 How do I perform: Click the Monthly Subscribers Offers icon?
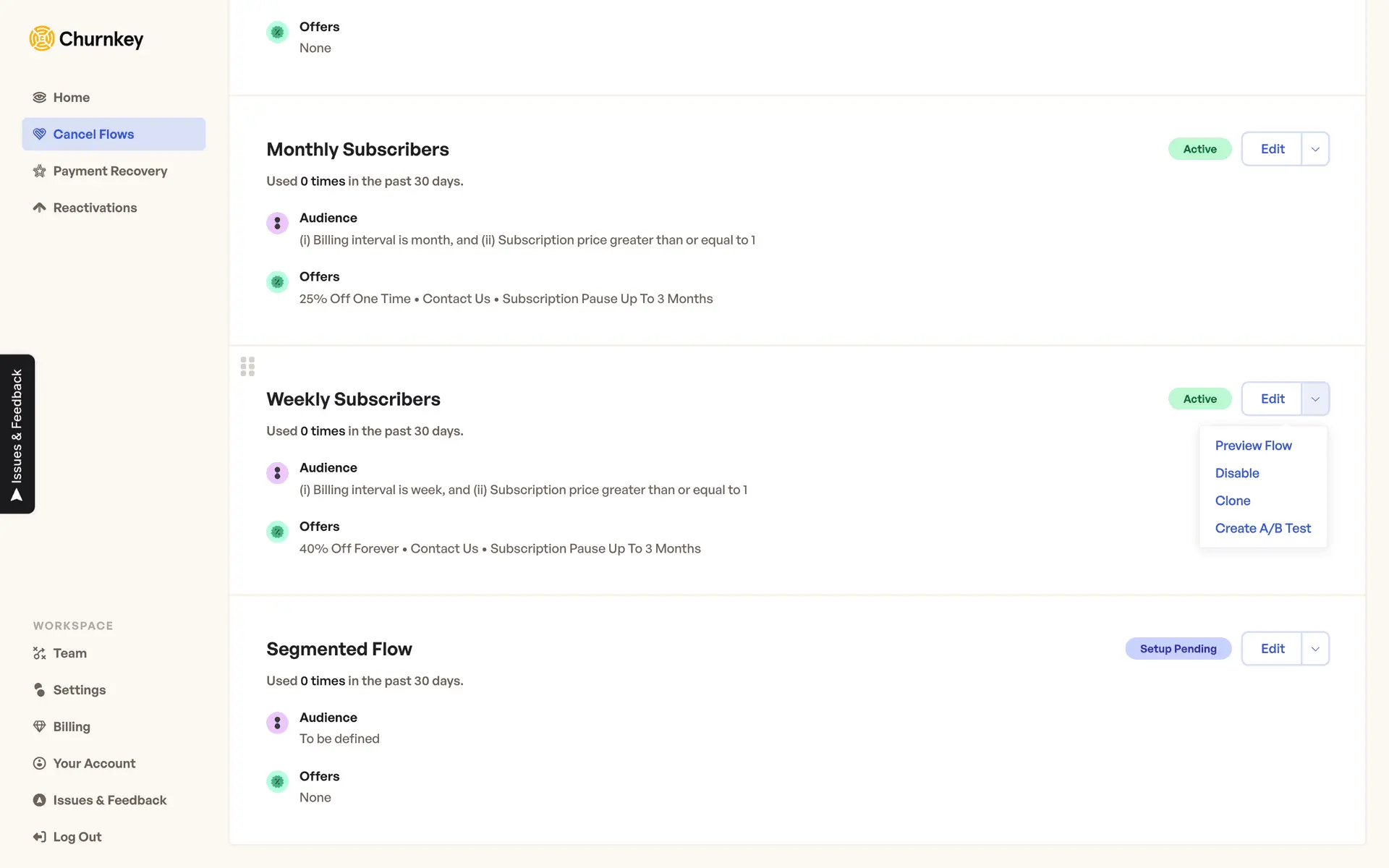coord(277,282)
